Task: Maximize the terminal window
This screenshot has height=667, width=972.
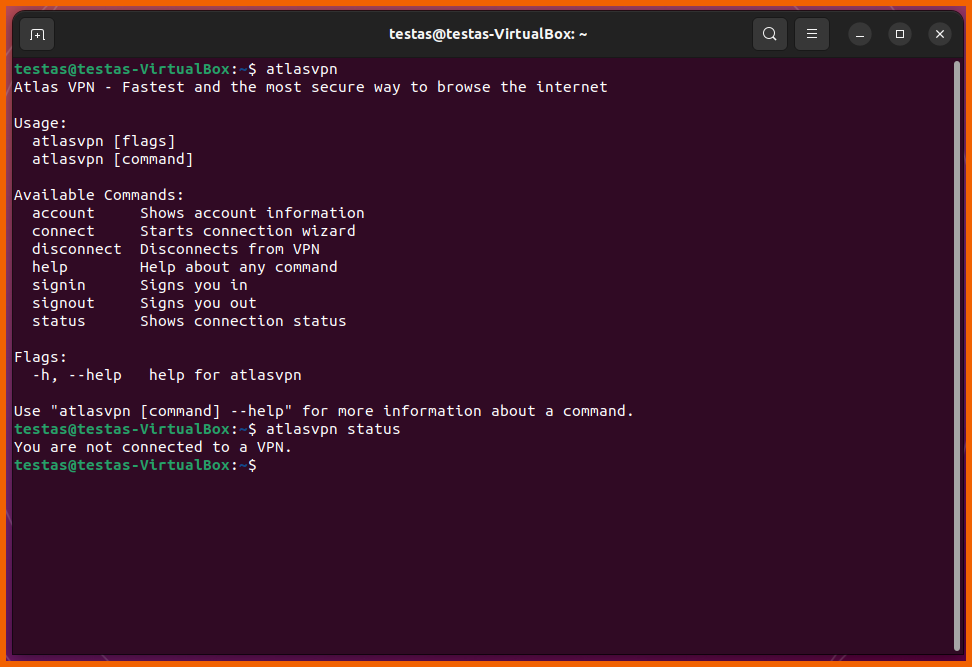Action: tap(900, 34)
